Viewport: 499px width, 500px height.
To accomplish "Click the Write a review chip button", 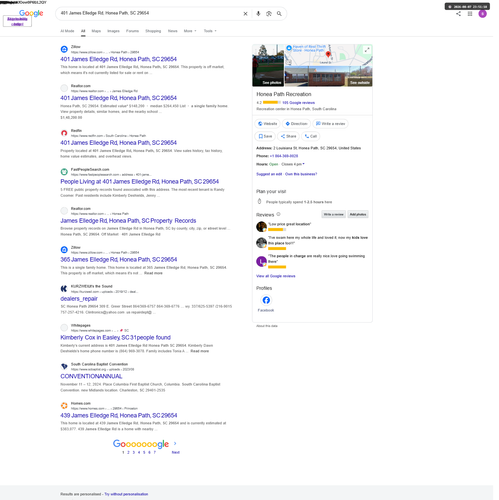I will click(330, 124).
